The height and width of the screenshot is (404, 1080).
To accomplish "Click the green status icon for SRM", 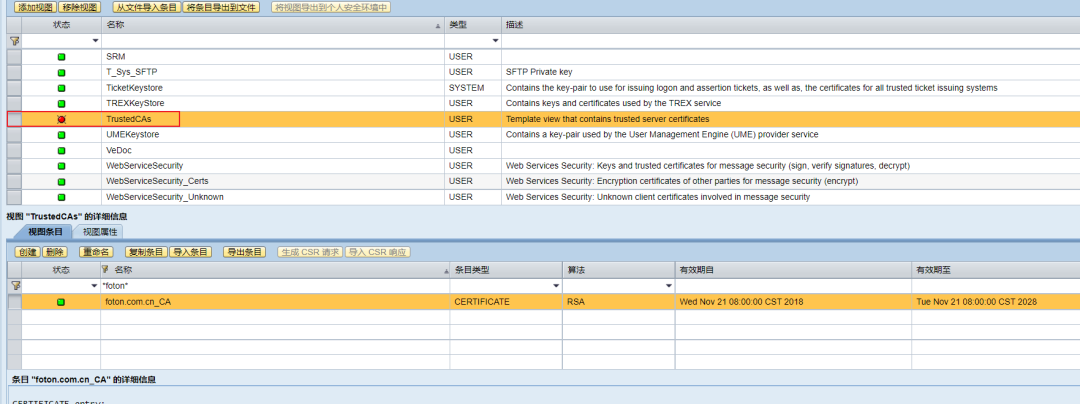I will click(61, 57).
